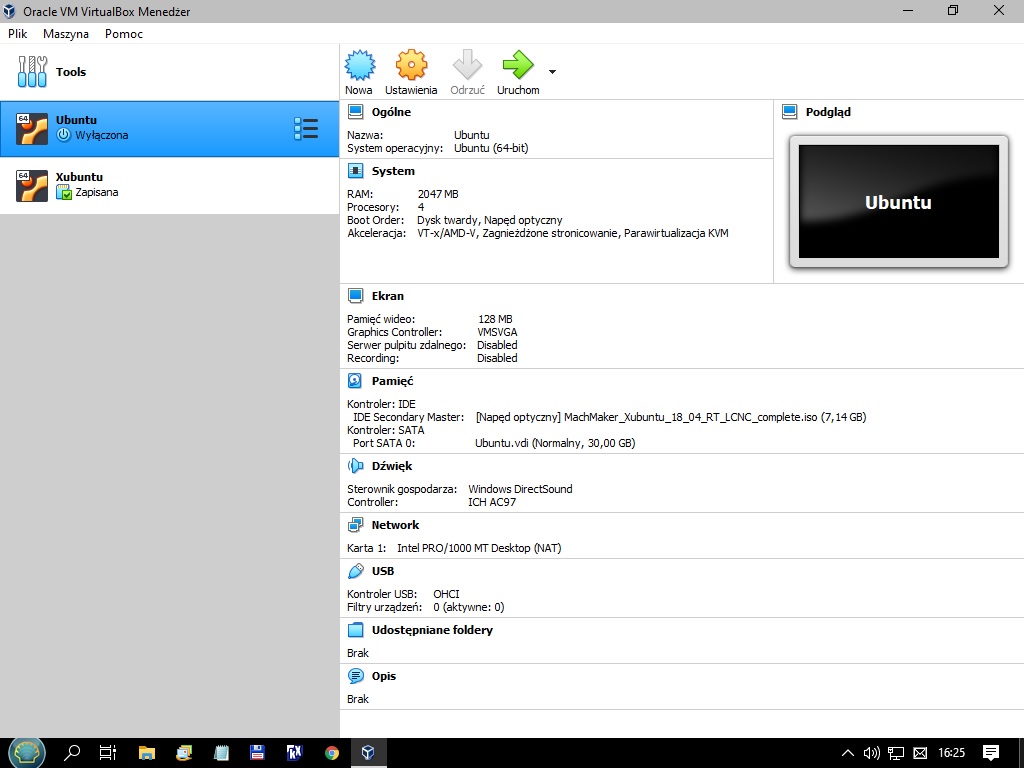
Task: Click the USB section icon
Action: (355, 571)
